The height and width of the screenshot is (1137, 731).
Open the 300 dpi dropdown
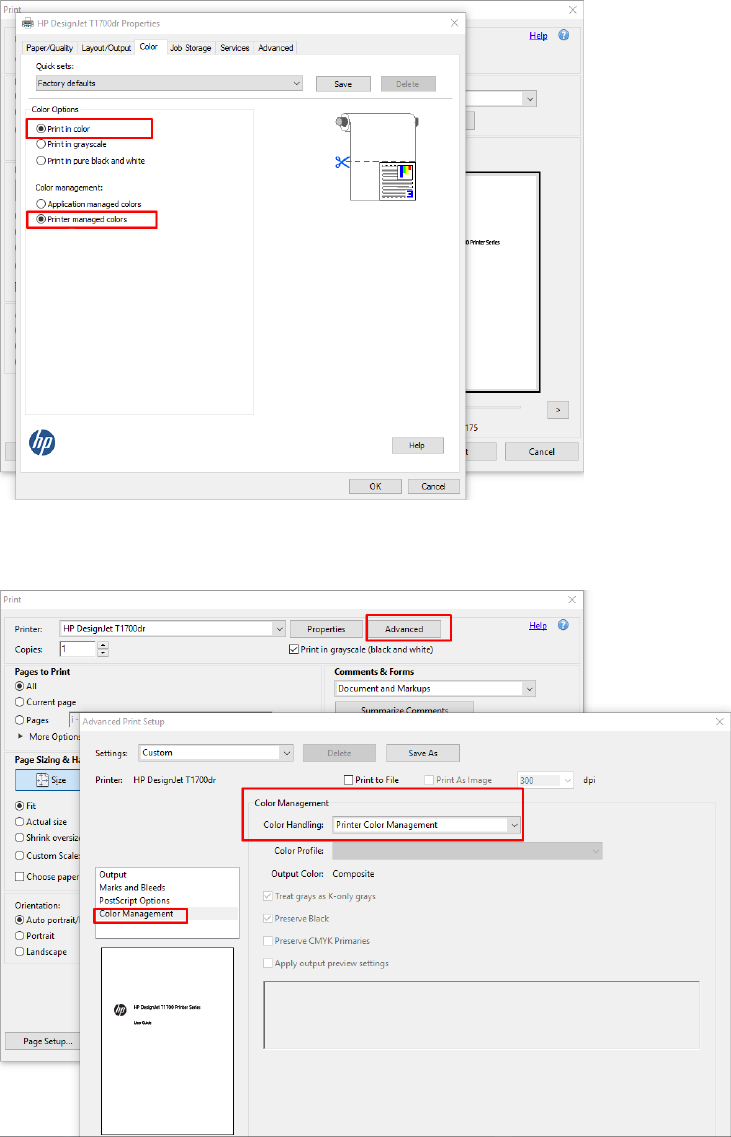[545, 780]
